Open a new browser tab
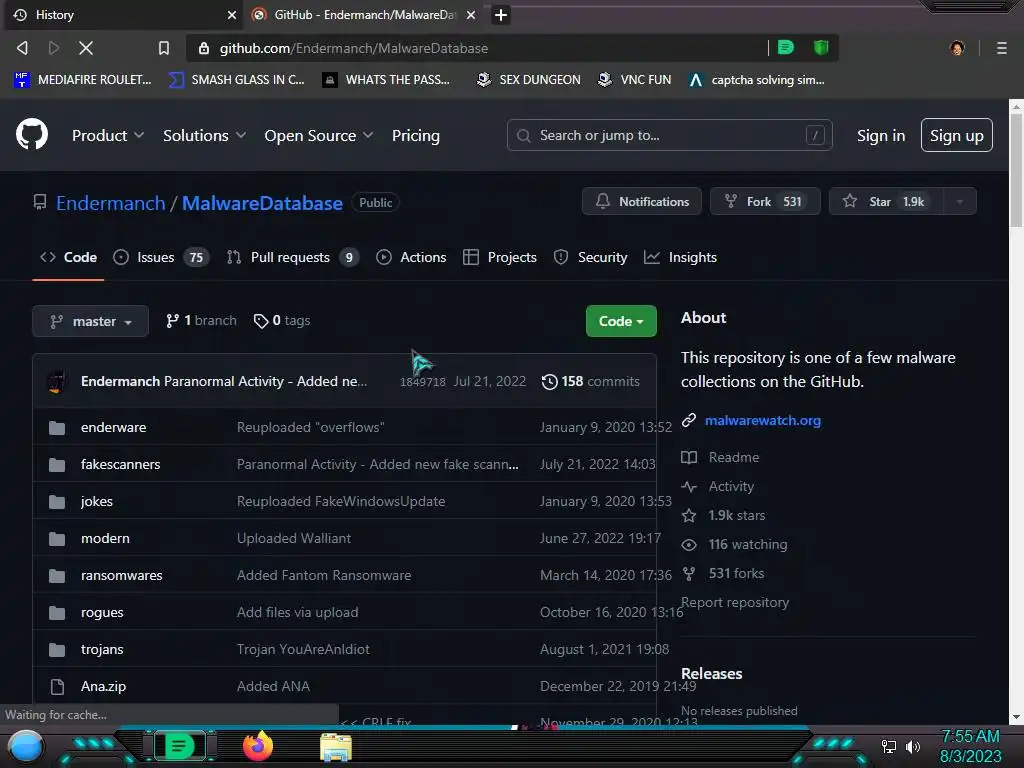This screenshot has height=768, width=1024. pos(501,14)
